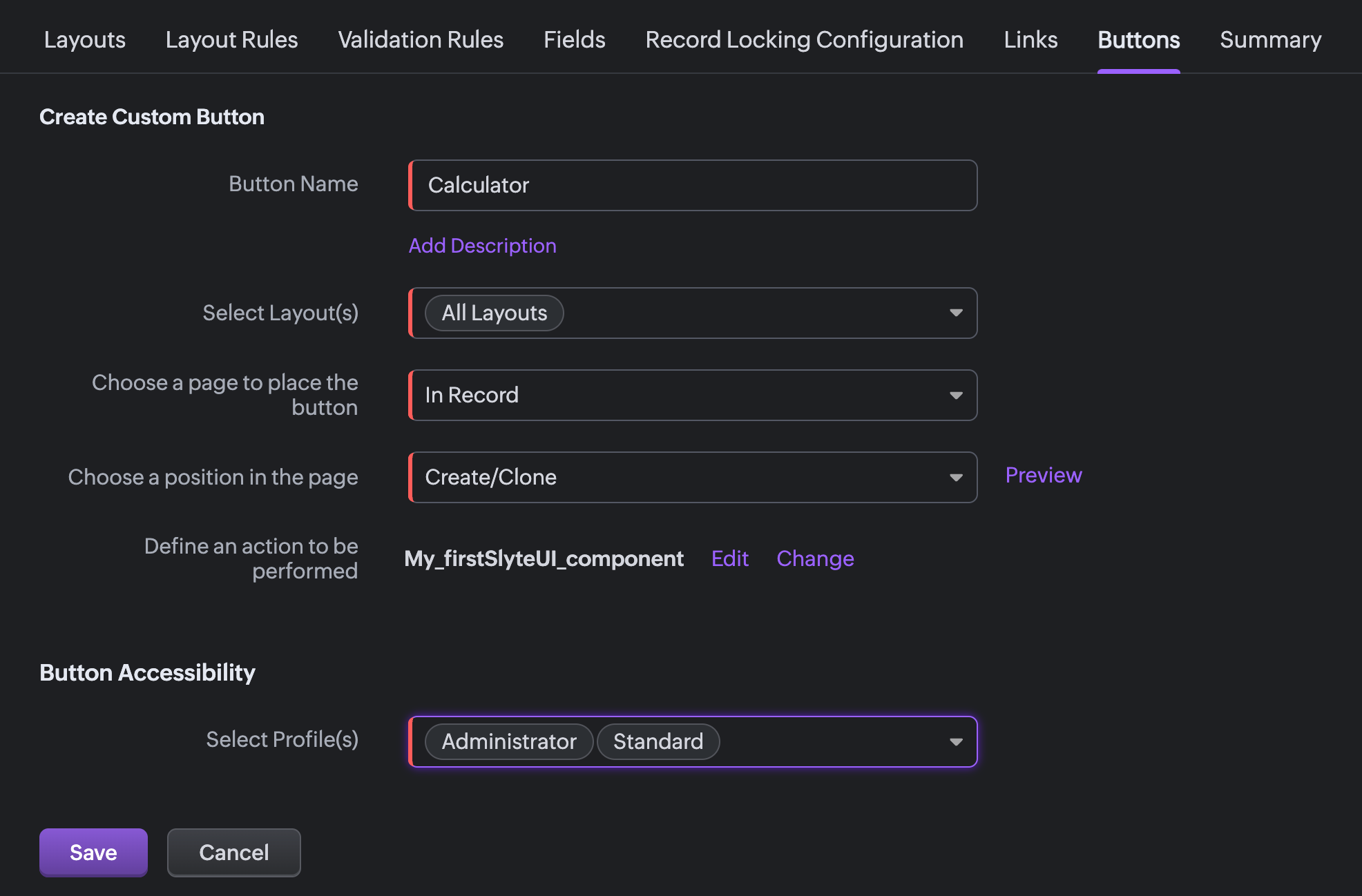Expand the Select Profile(s) dropdown arrow
The width and height of the screenshot is (1362, 896).
point(956,741)
